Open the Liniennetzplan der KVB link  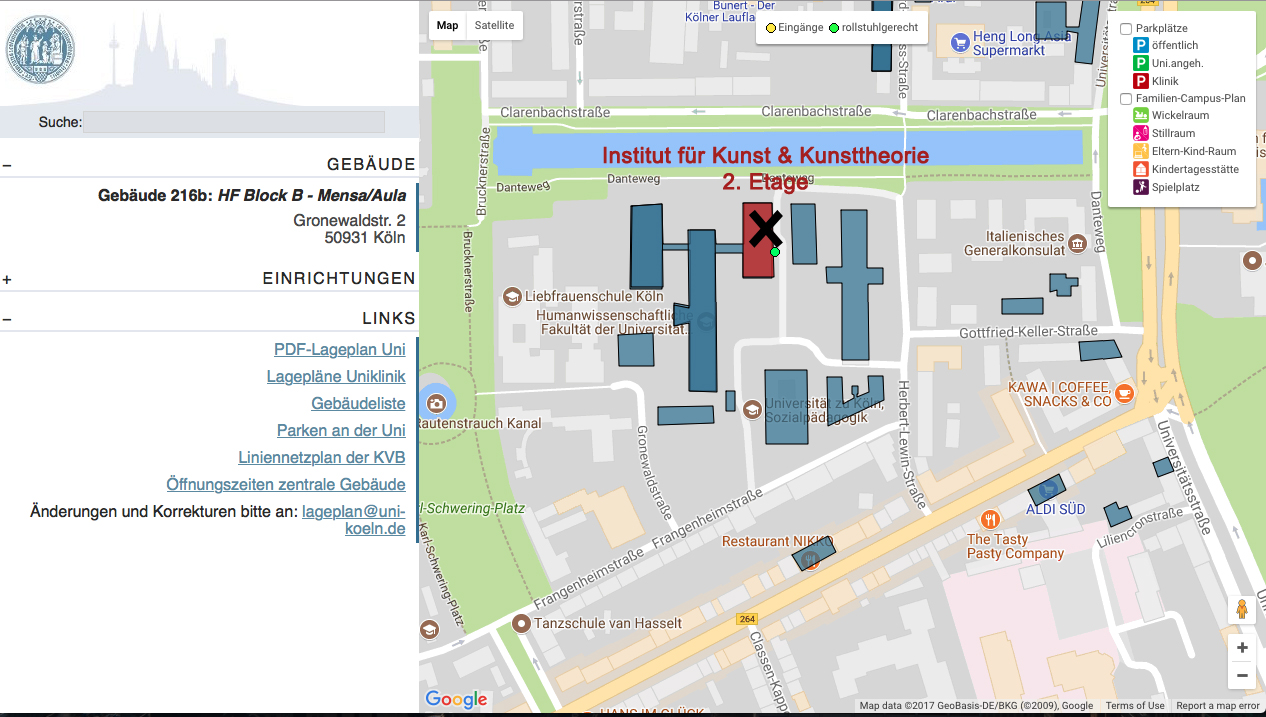(322, 458)
